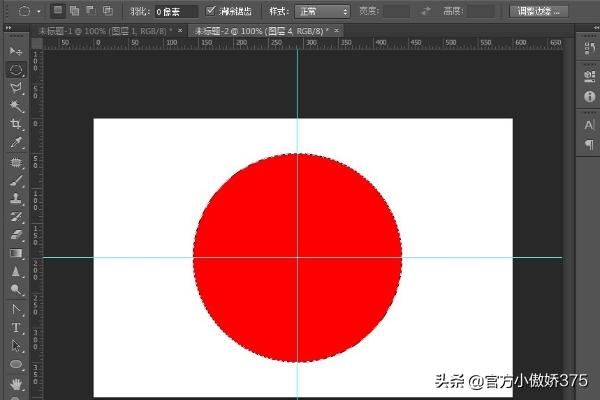Click the 高度 height input field
Viewport: 600px width, 400px height.
click(481, 11)
